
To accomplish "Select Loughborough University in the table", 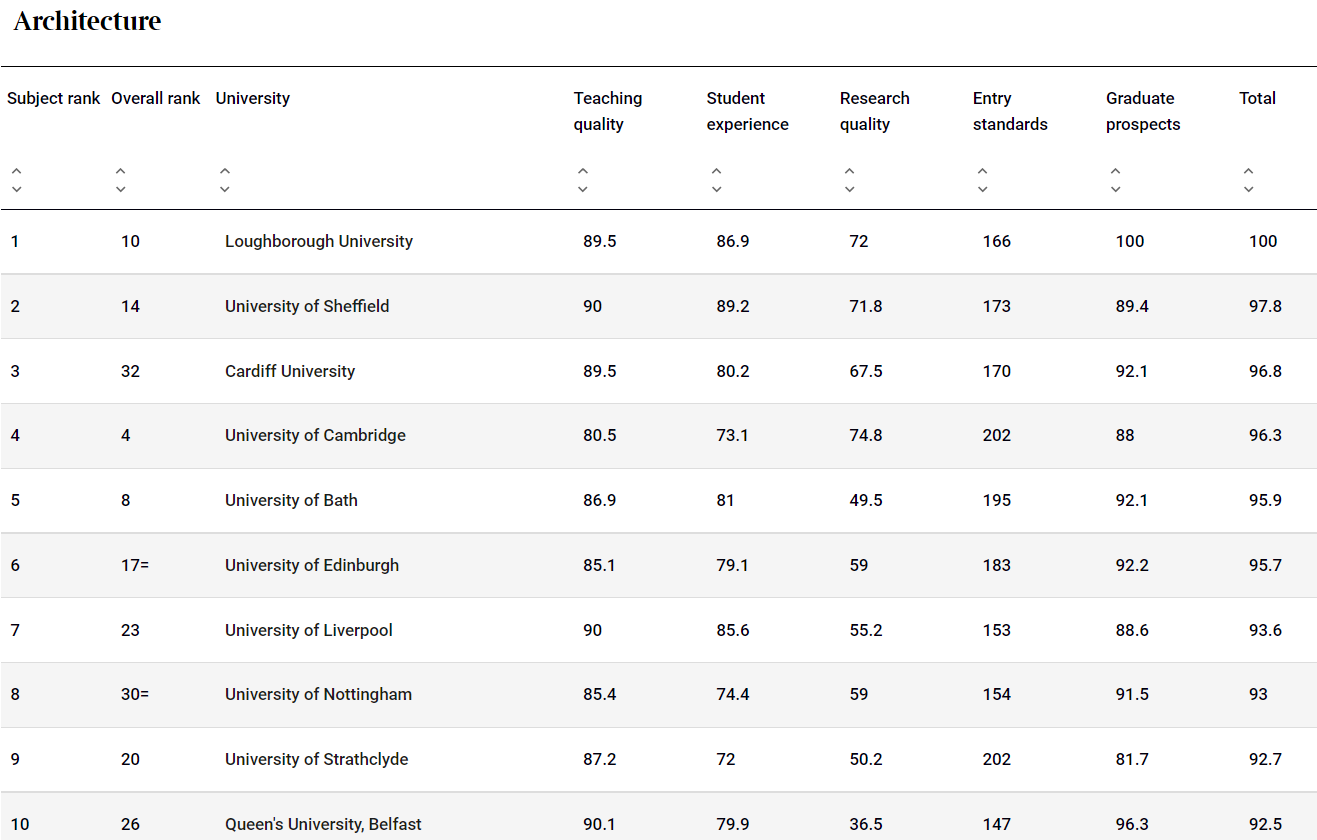I will [x=319, y=241].
